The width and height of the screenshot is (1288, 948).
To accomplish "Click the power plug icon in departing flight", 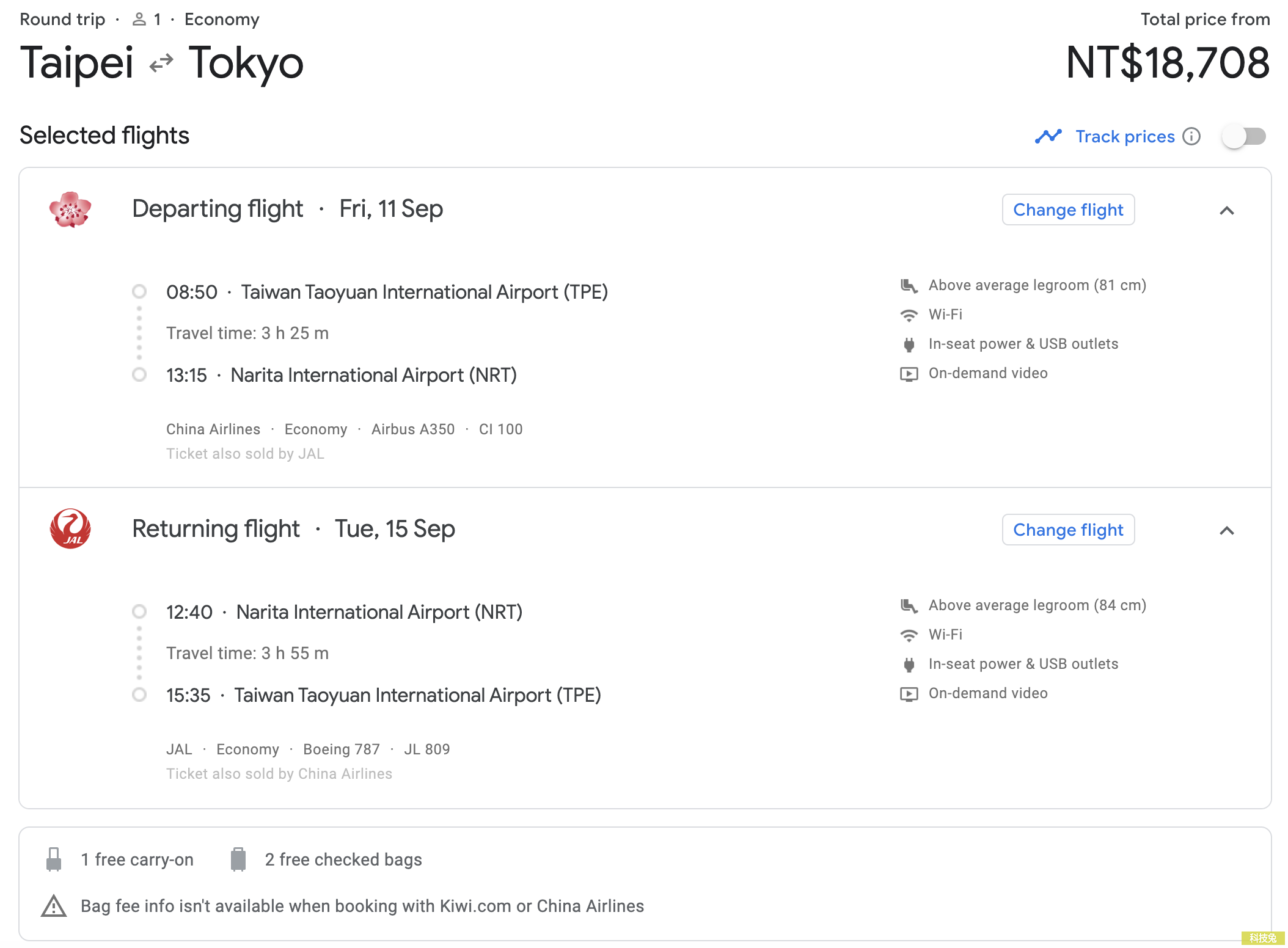I will [909, 345].
